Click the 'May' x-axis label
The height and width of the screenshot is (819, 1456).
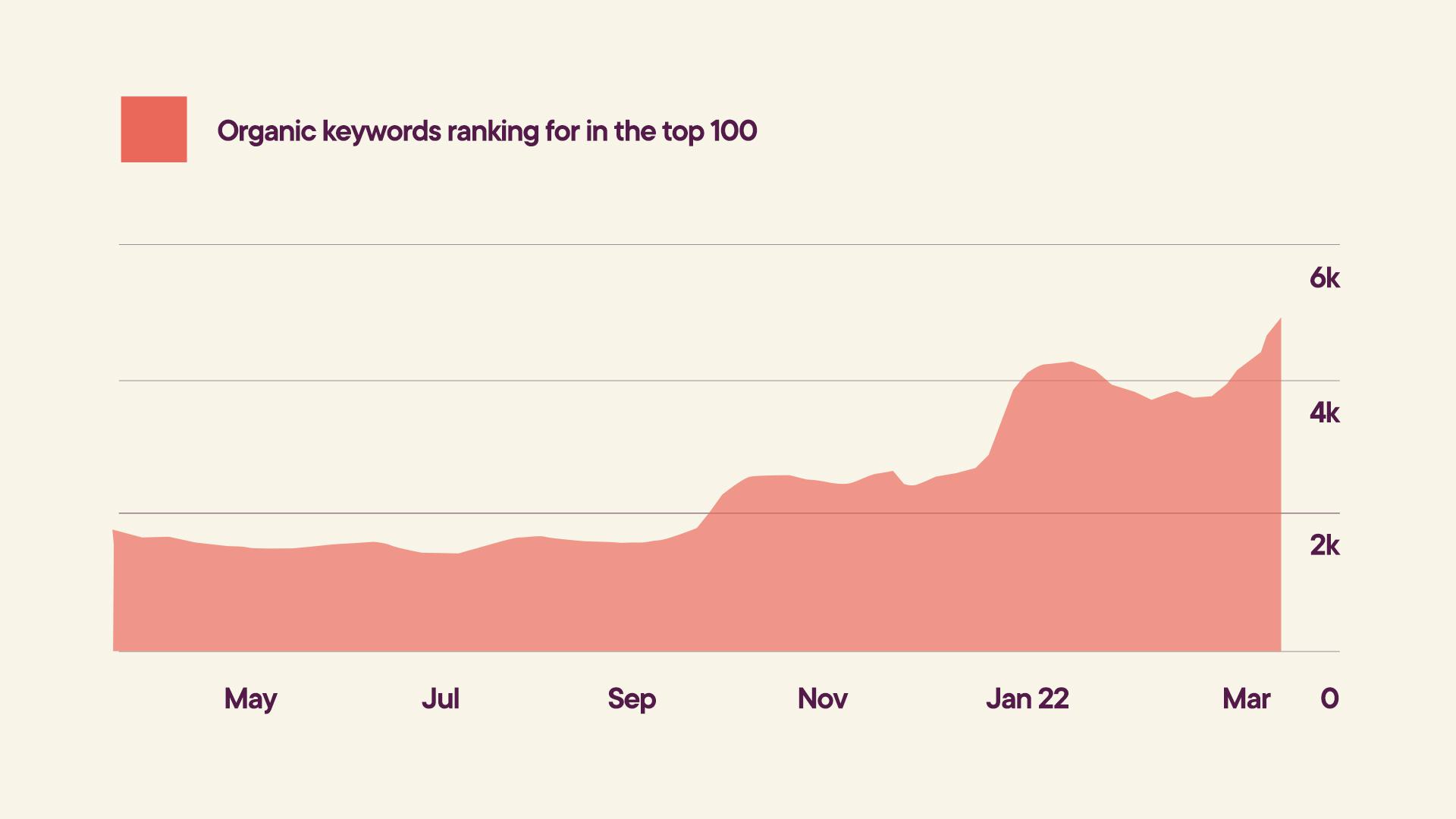[x=250, y=700]
